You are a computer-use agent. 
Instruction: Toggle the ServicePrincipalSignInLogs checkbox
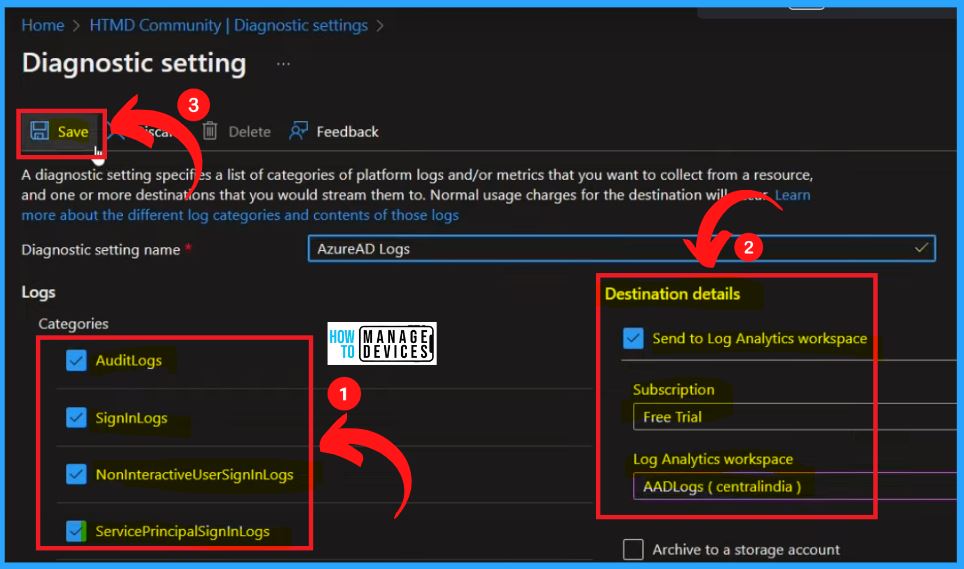pyautogui.click(x=76, y=531)
